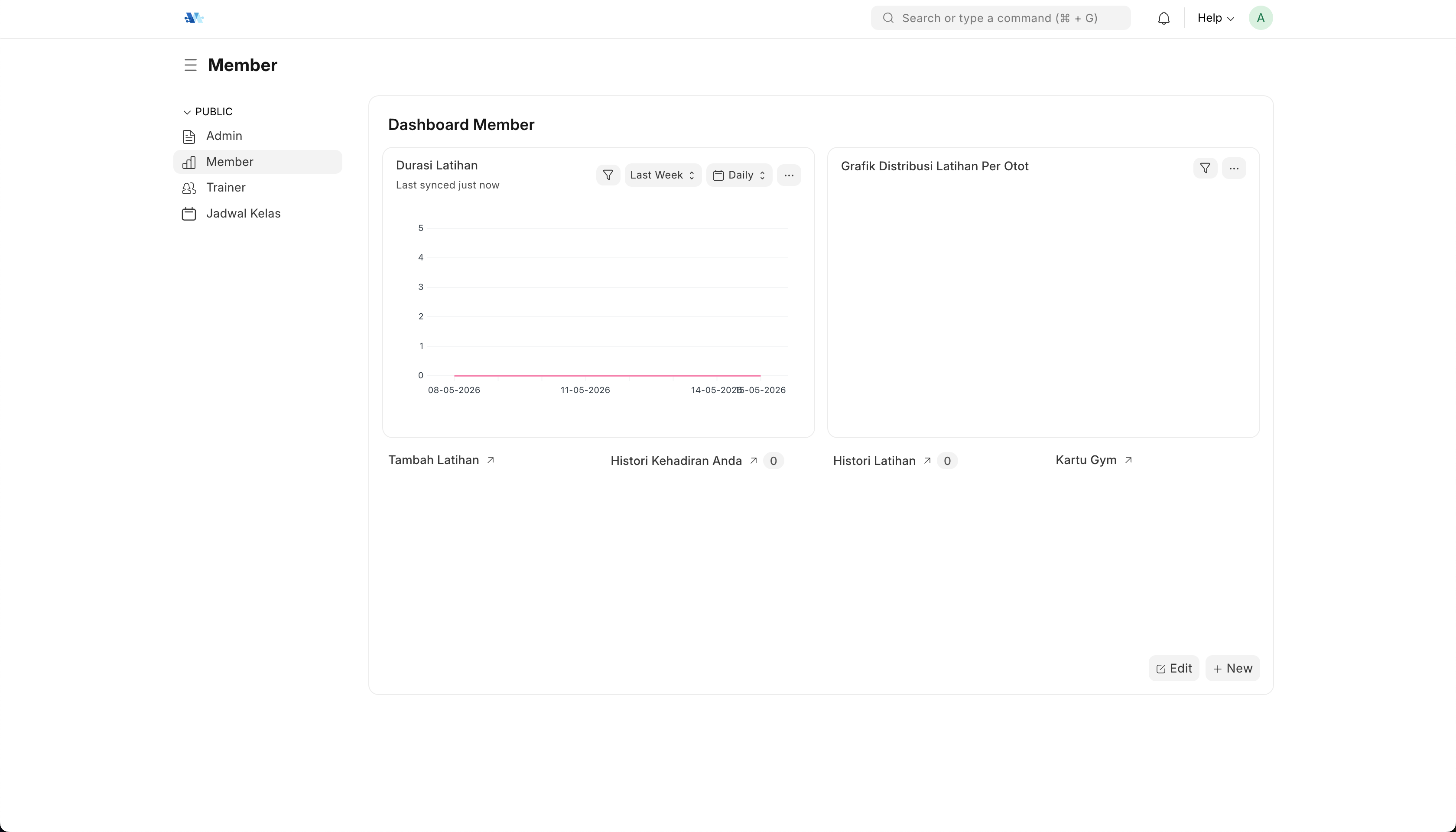Viewport: 1456px width, 832px height.
Task: Open Grafik Distribusi chart more options
Action: [x=1234, y=168]
